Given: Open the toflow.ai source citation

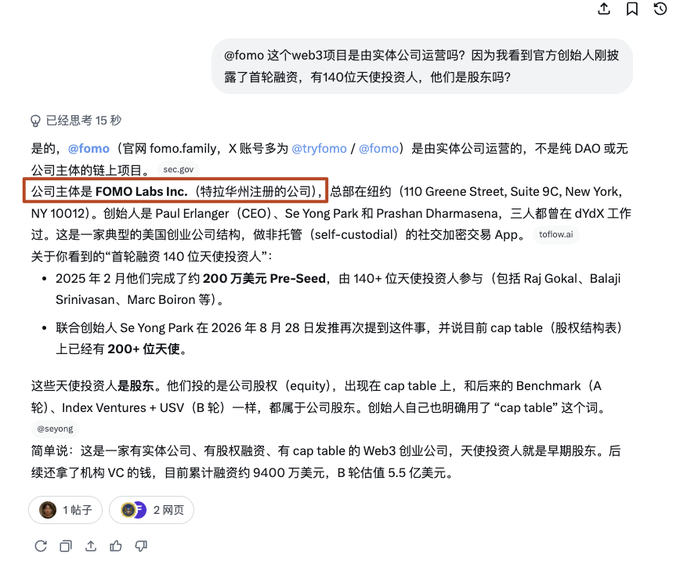Looking at the screenshot, I should click(x=556, y=235).
